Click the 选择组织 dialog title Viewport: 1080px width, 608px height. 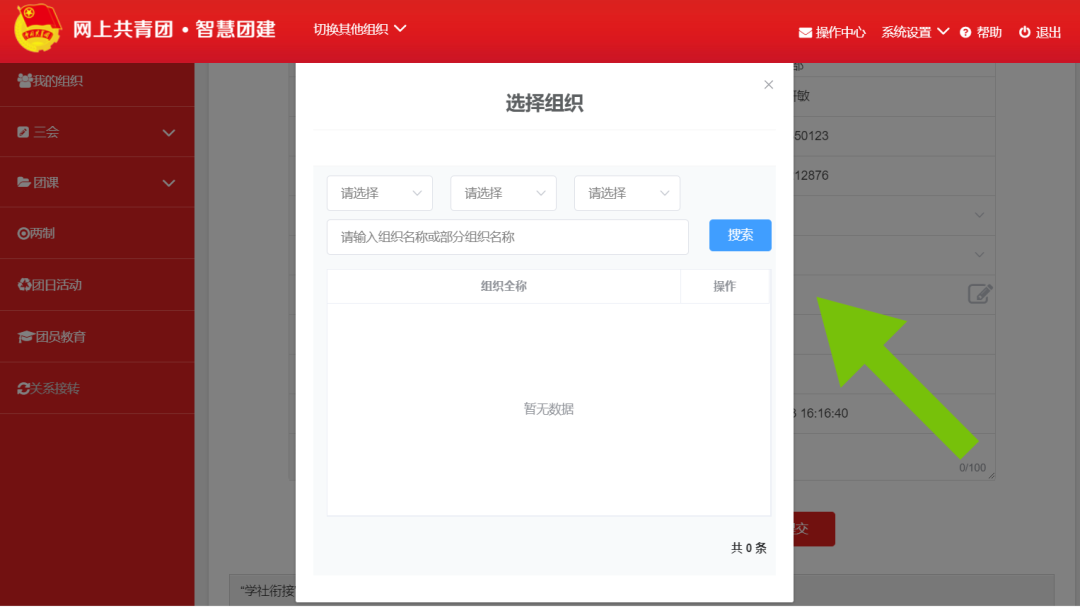(x=544, y=103)
